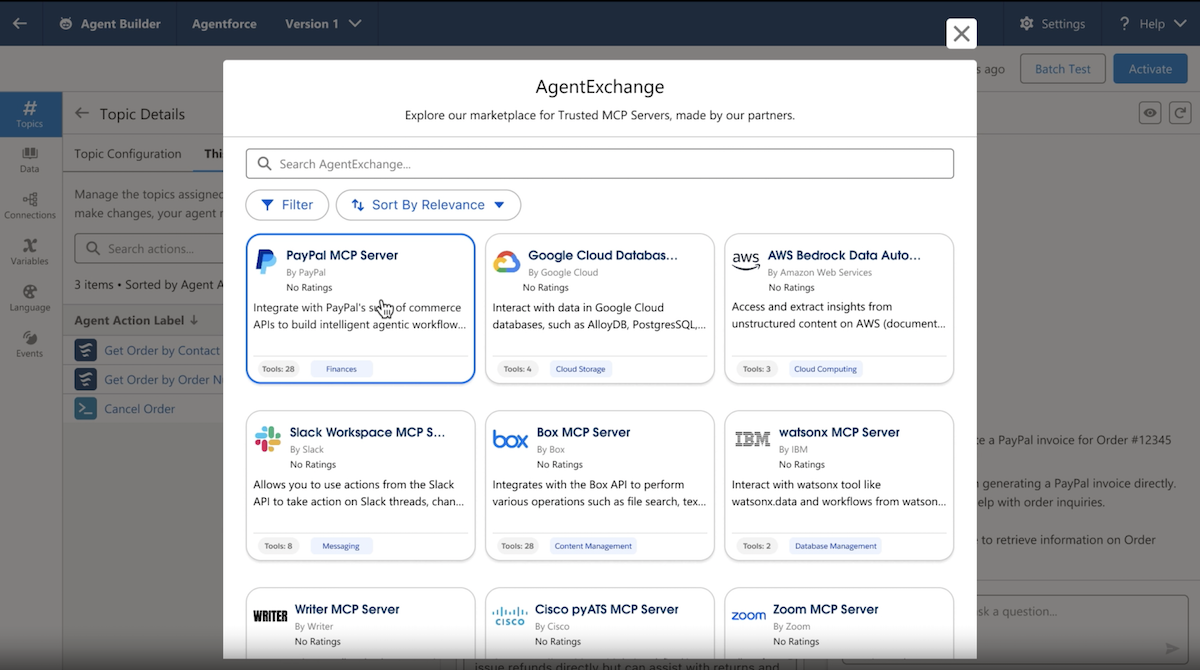Click the Cloud Storage category tag
Viewport: 1200px width, 670px height.
580,369
